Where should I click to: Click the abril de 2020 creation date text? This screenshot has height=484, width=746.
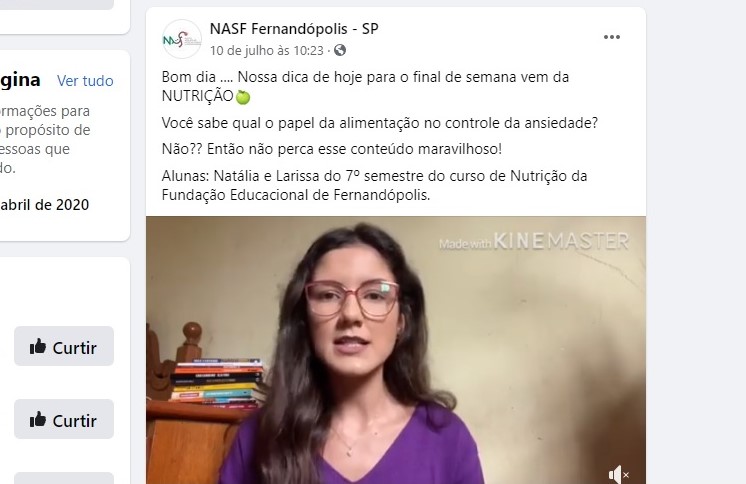45,205
